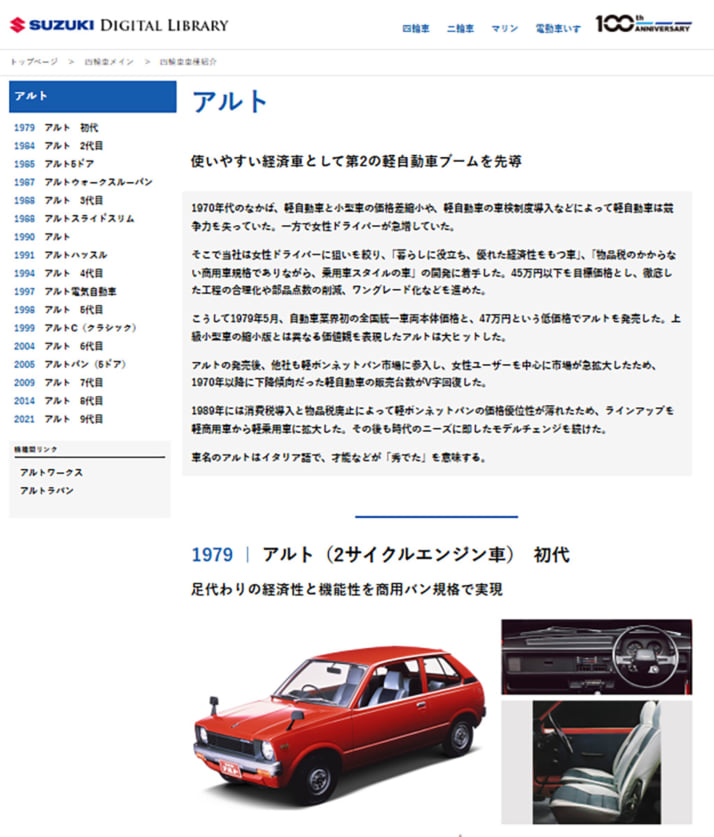Image resolution: width=714 pixels, height=837 pixels.
Task: Open 1984 アルト 2代目 link
Action: pyautogui.click(x=58, y=146)
